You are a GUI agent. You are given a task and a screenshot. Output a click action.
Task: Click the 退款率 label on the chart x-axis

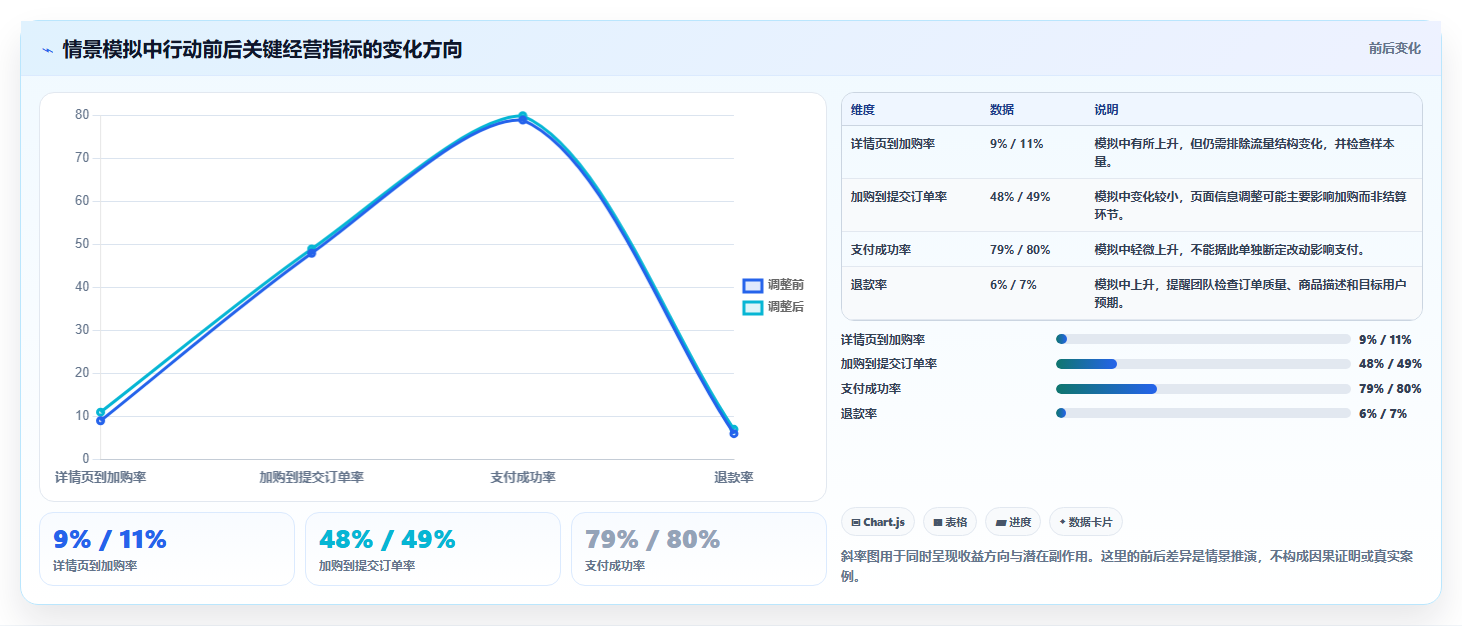[734, 477]
